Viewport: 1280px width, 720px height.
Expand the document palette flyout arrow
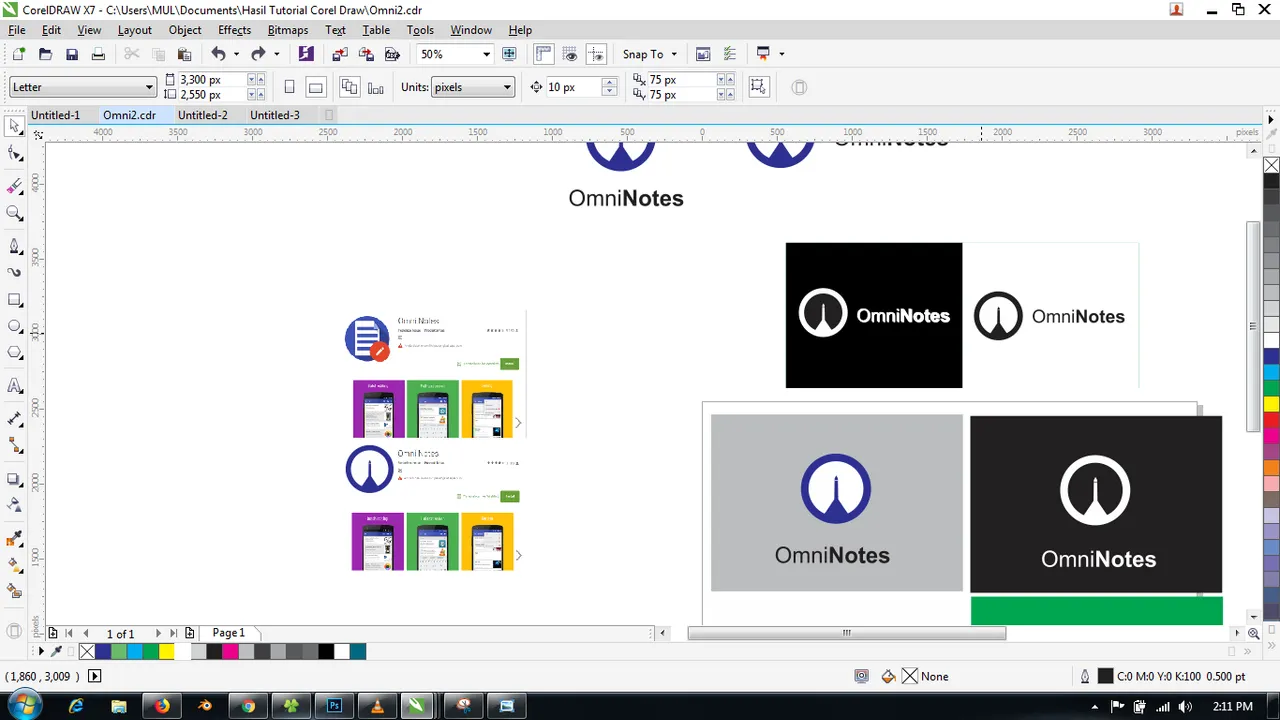tap(40, 651)
